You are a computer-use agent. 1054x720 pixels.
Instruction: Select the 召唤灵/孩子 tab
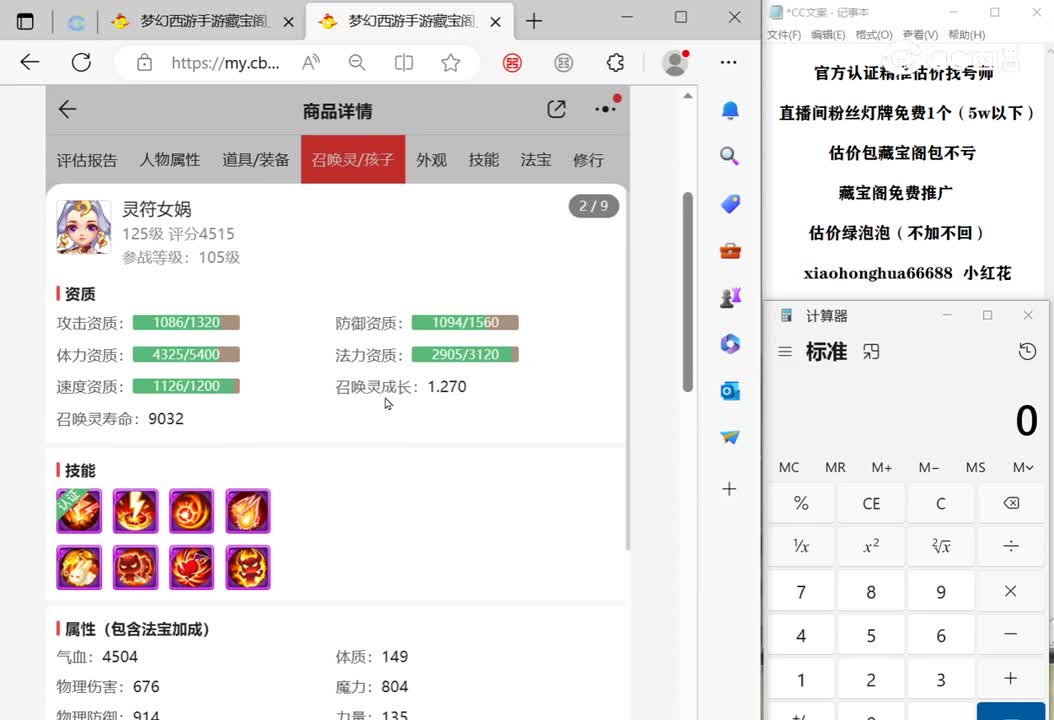(353, 159)
